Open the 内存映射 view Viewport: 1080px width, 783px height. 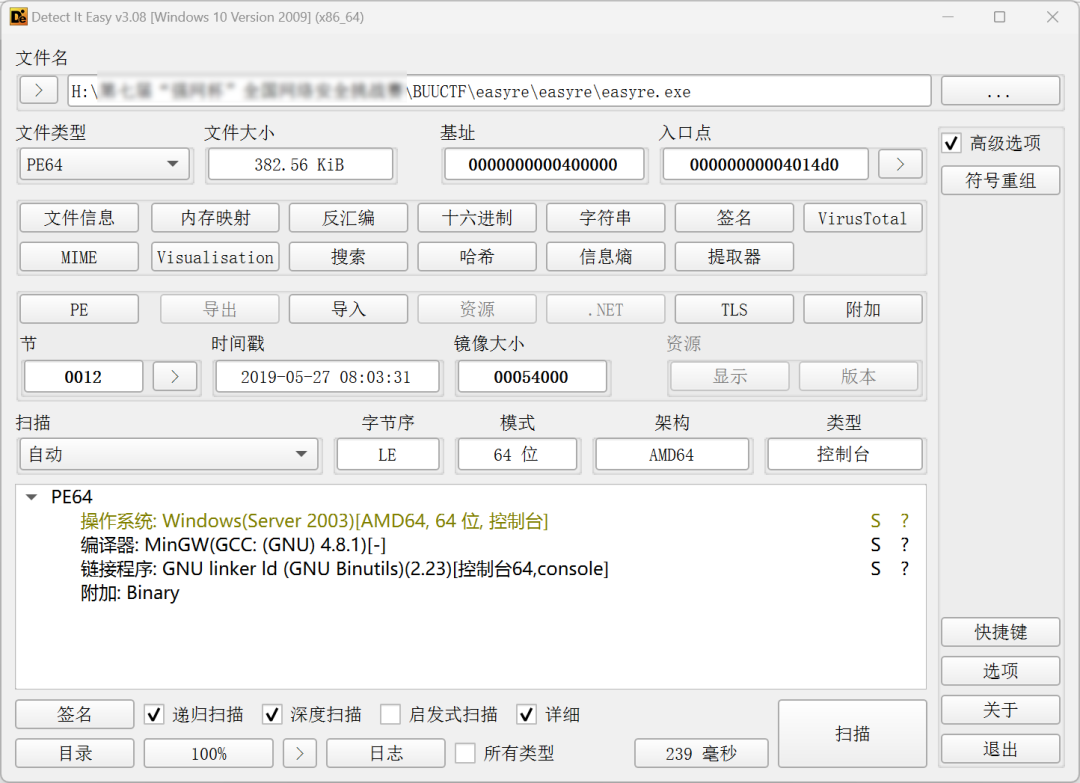[x=215, y=218]
